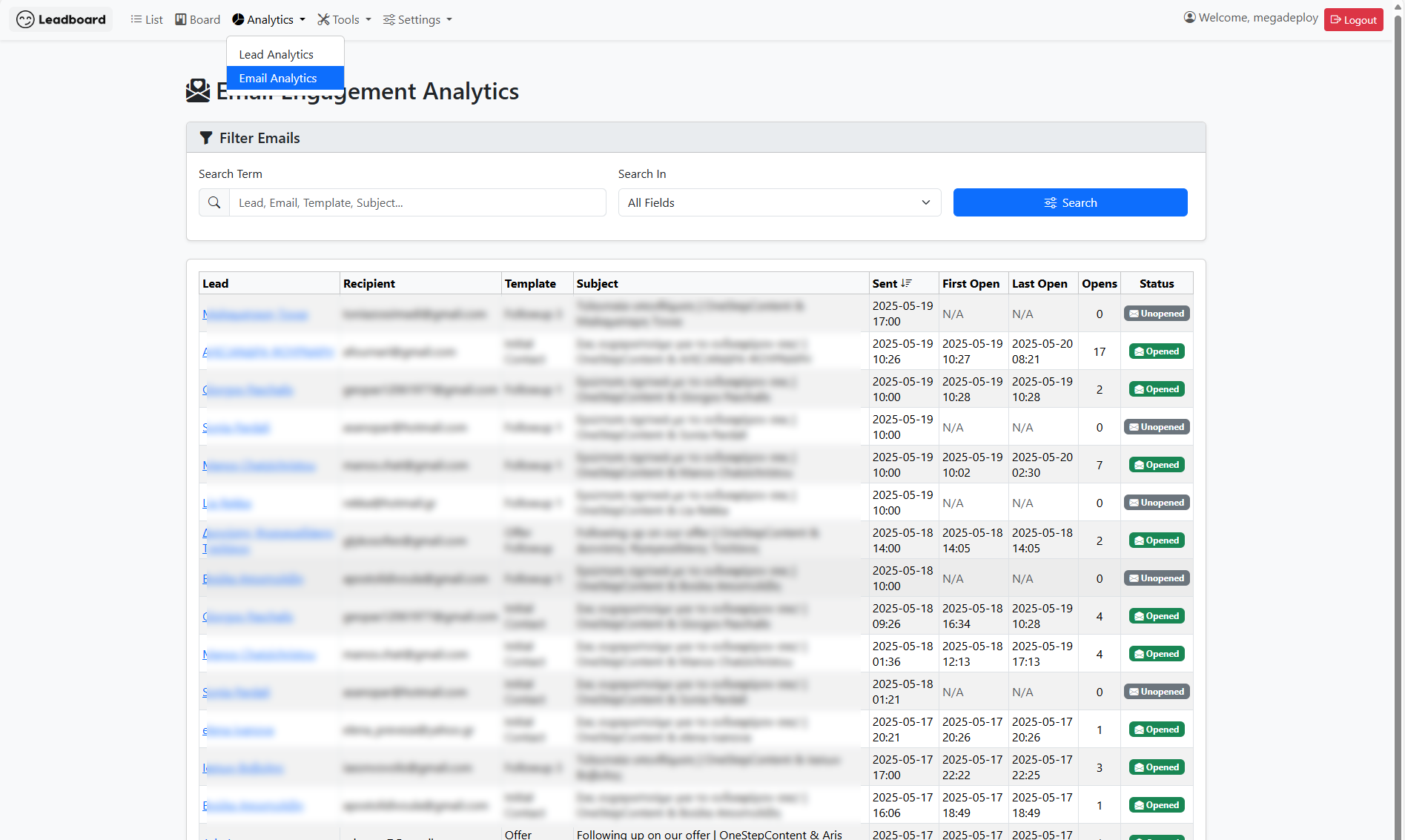Click the Sent column sort icon
1405x840 pixels.
coord(906,283)
